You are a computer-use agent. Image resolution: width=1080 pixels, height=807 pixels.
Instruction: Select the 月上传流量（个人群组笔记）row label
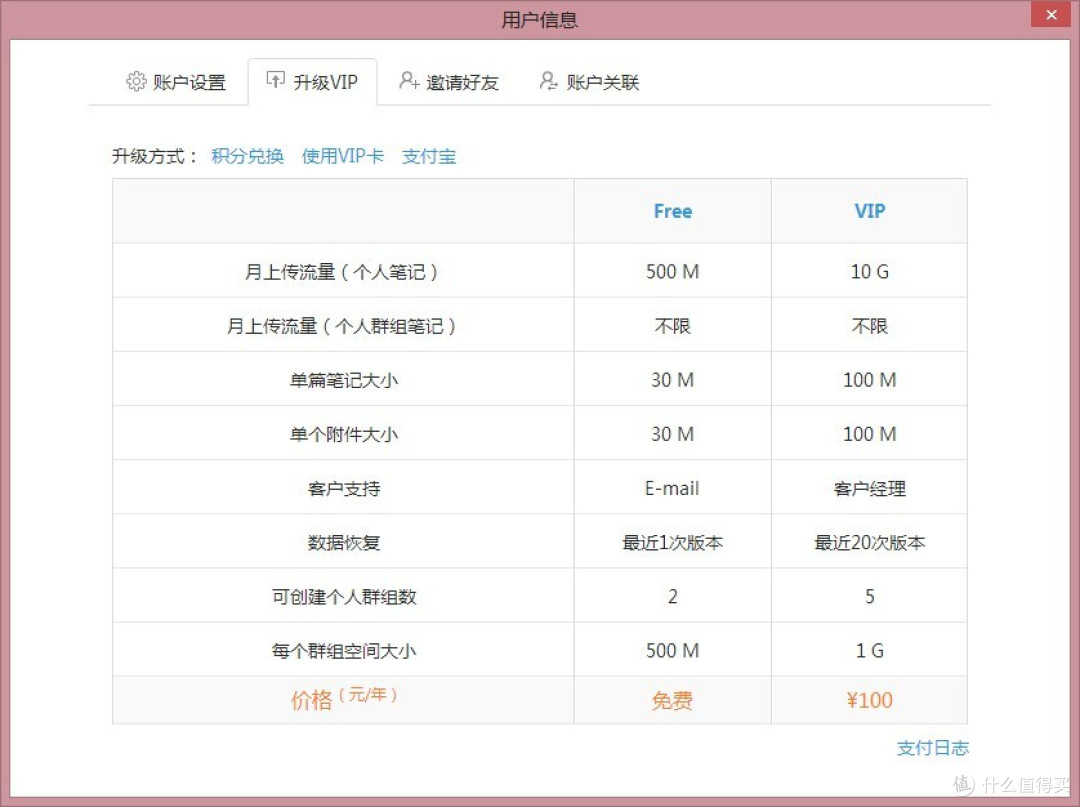(x=342, y=326)
